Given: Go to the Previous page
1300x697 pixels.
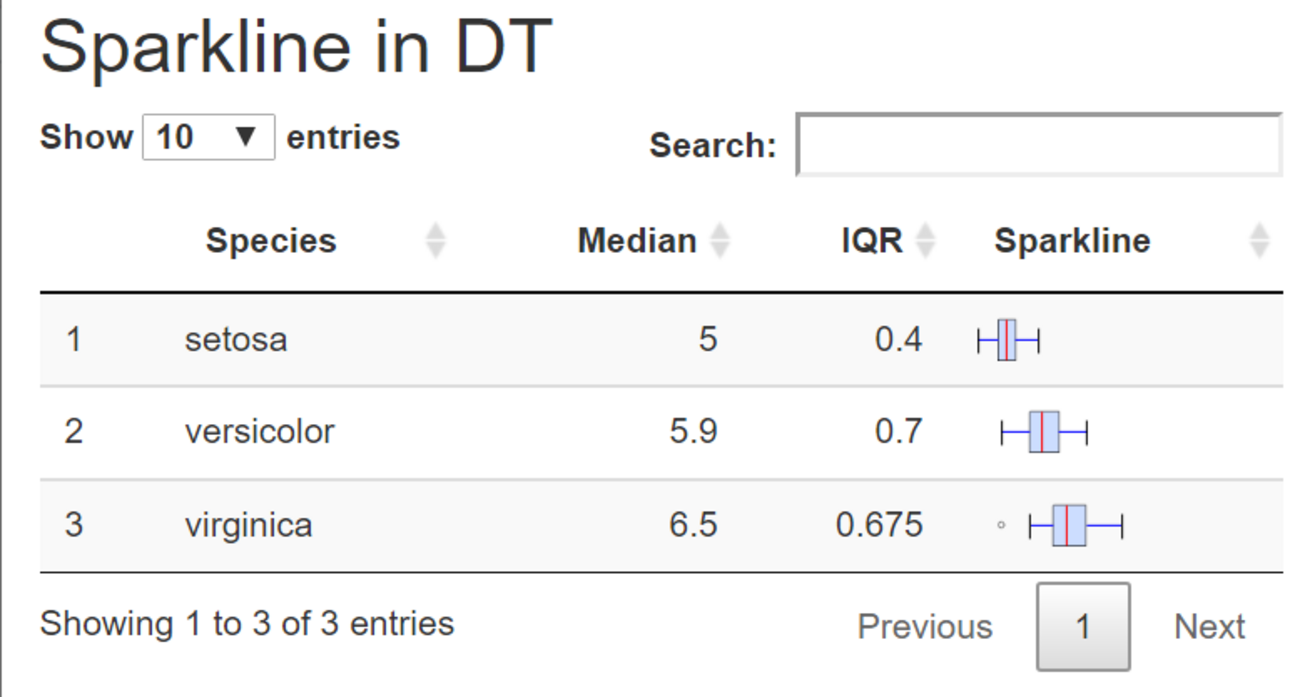Looking at the screenshot, I should click(924, 627).
